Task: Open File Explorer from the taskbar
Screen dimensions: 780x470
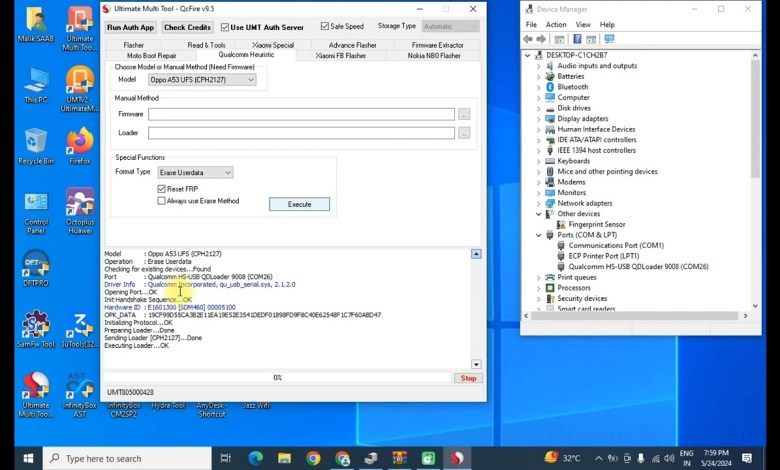Action: click(x=285, y=458)
